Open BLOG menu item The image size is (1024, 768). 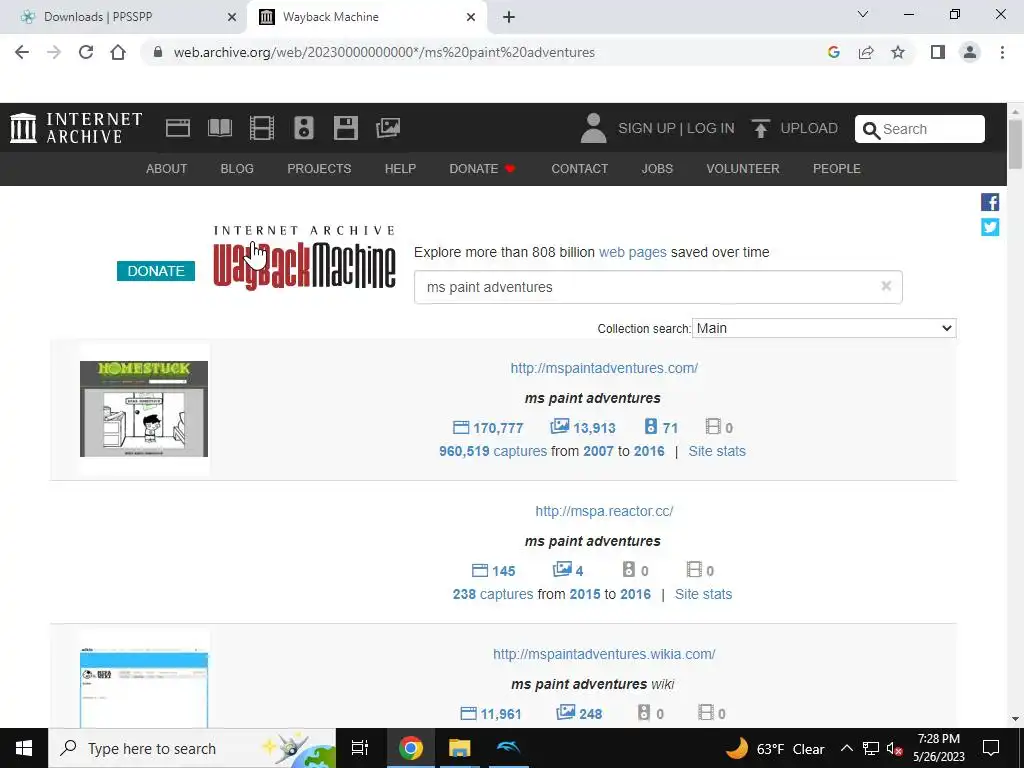[237, 168]
